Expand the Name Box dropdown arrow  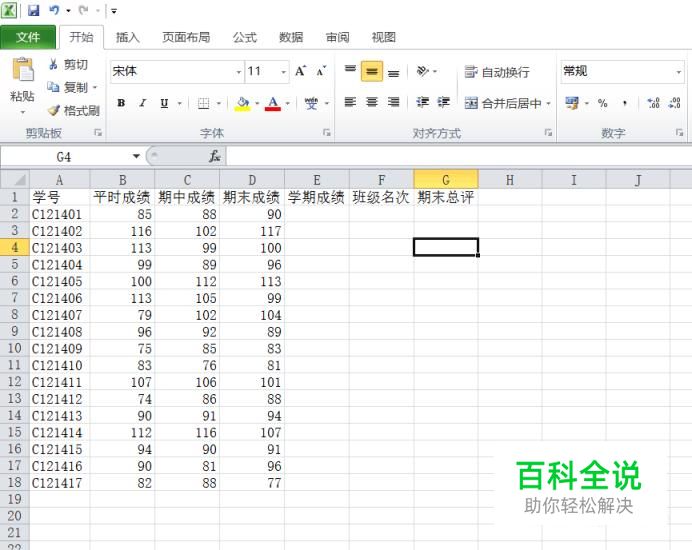(x=136, y=156)
